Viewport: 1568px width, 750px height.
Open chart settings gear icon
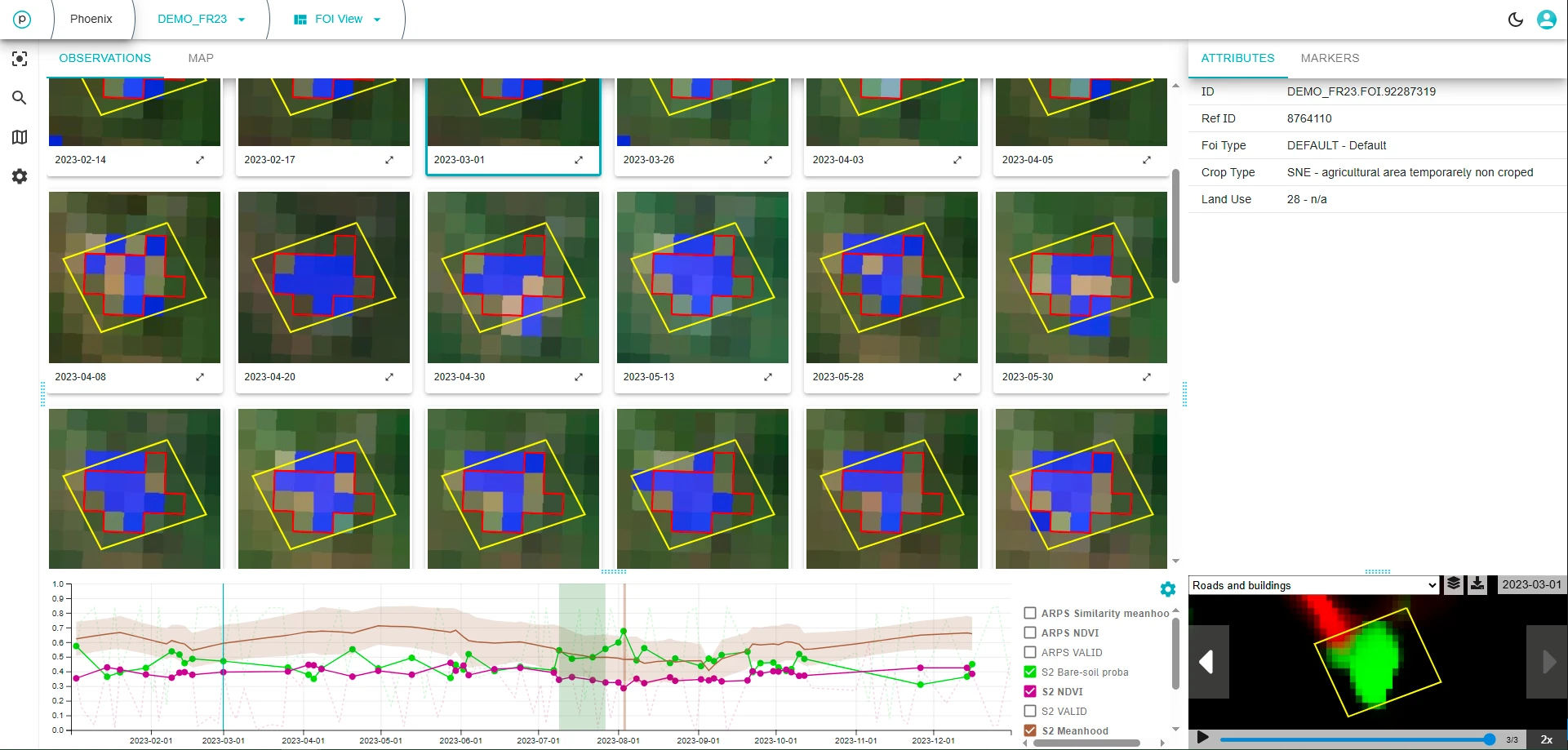click(x=1167, y=589)
